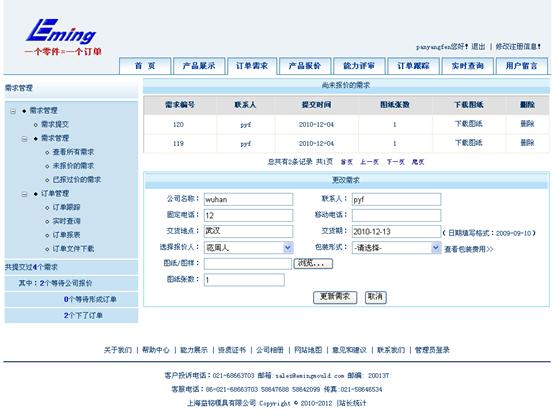This screenshot has width=553, height=417.
Task: Select 未报价的需求 in the tree
Action: (x=73, y=166)
